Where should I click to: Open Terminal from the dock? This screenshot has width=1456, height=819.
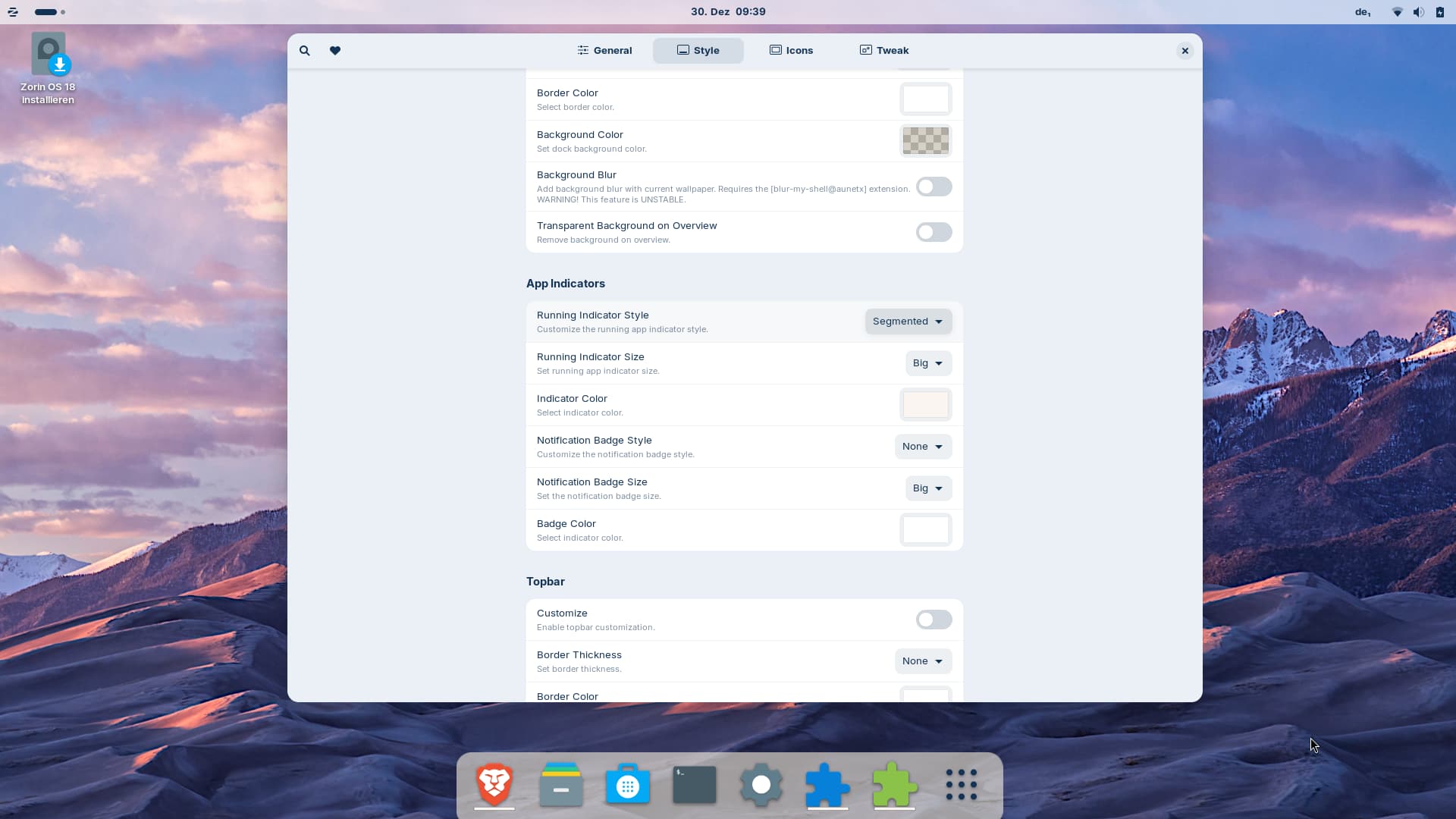695,785
